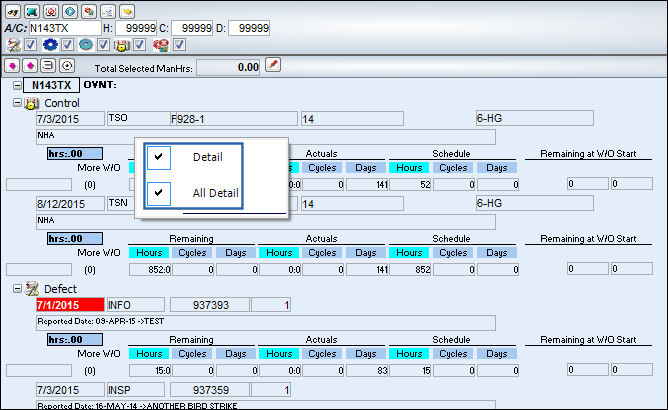The height and width of the screenshot is (410, 668).
Task: Click the red pencil edit icon
Action: (x=273, y=65)
